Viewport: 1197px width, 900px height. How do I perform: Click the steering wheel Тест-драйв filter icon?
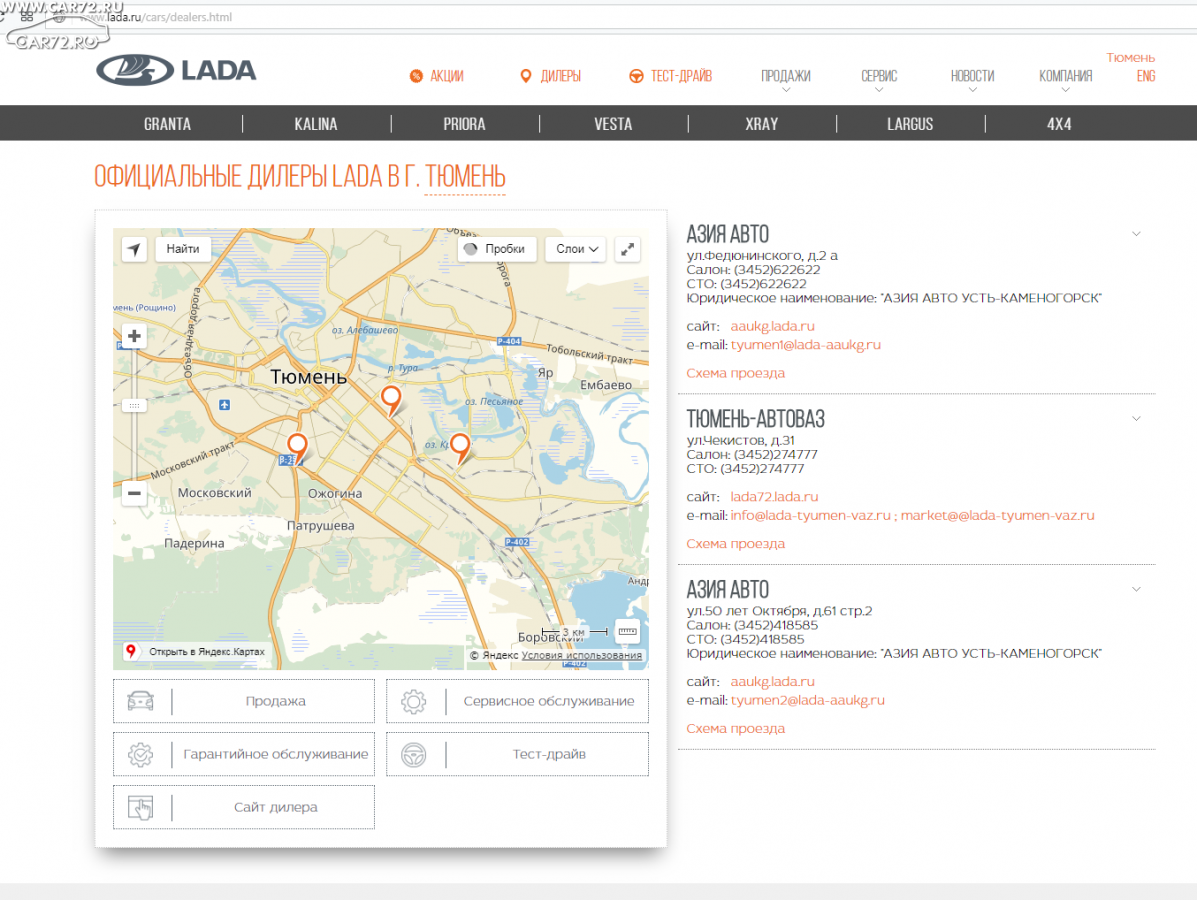click(414, 754)
